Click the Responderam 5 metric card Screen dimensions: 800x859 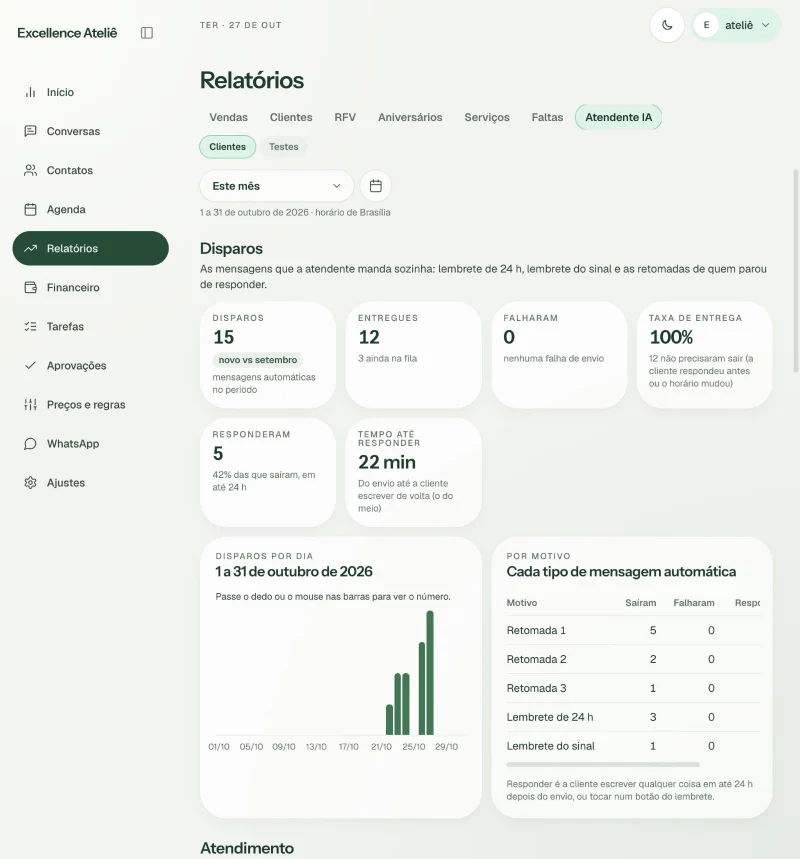tap(268, 472)
